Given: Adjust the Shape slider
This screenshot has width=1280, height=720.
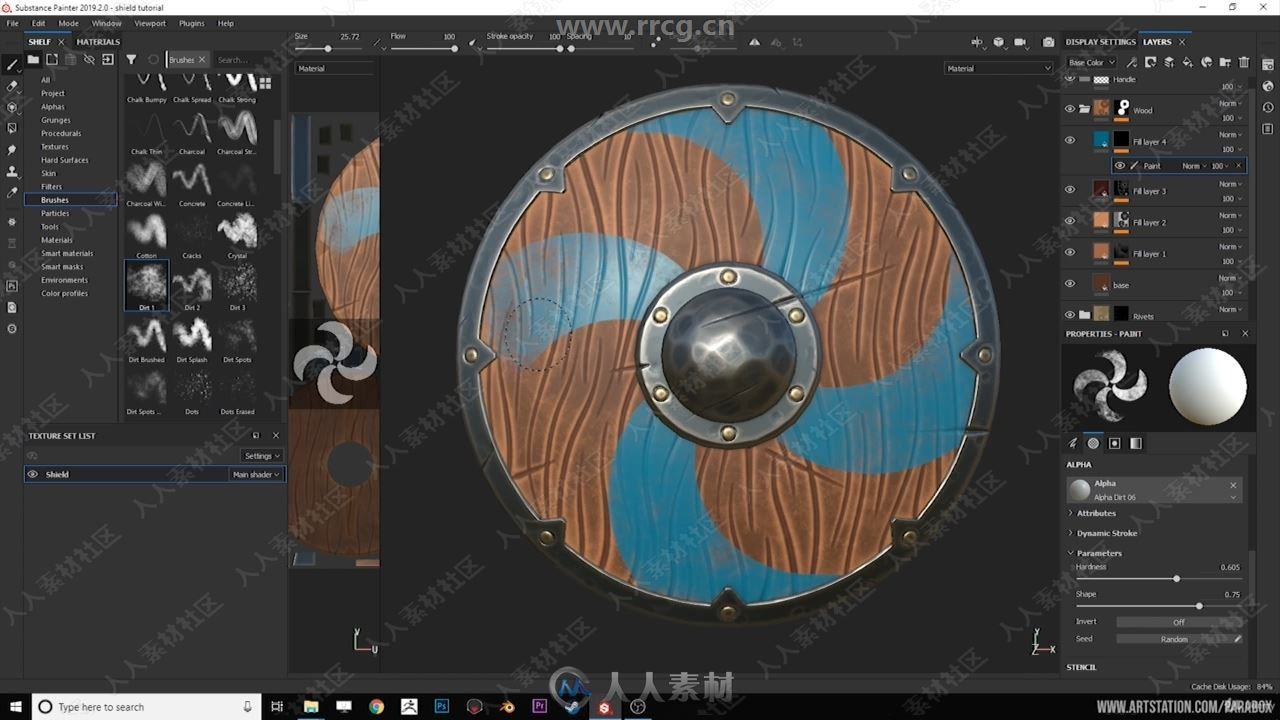Looking at the screenshot, I should [x=1158, y=606].
